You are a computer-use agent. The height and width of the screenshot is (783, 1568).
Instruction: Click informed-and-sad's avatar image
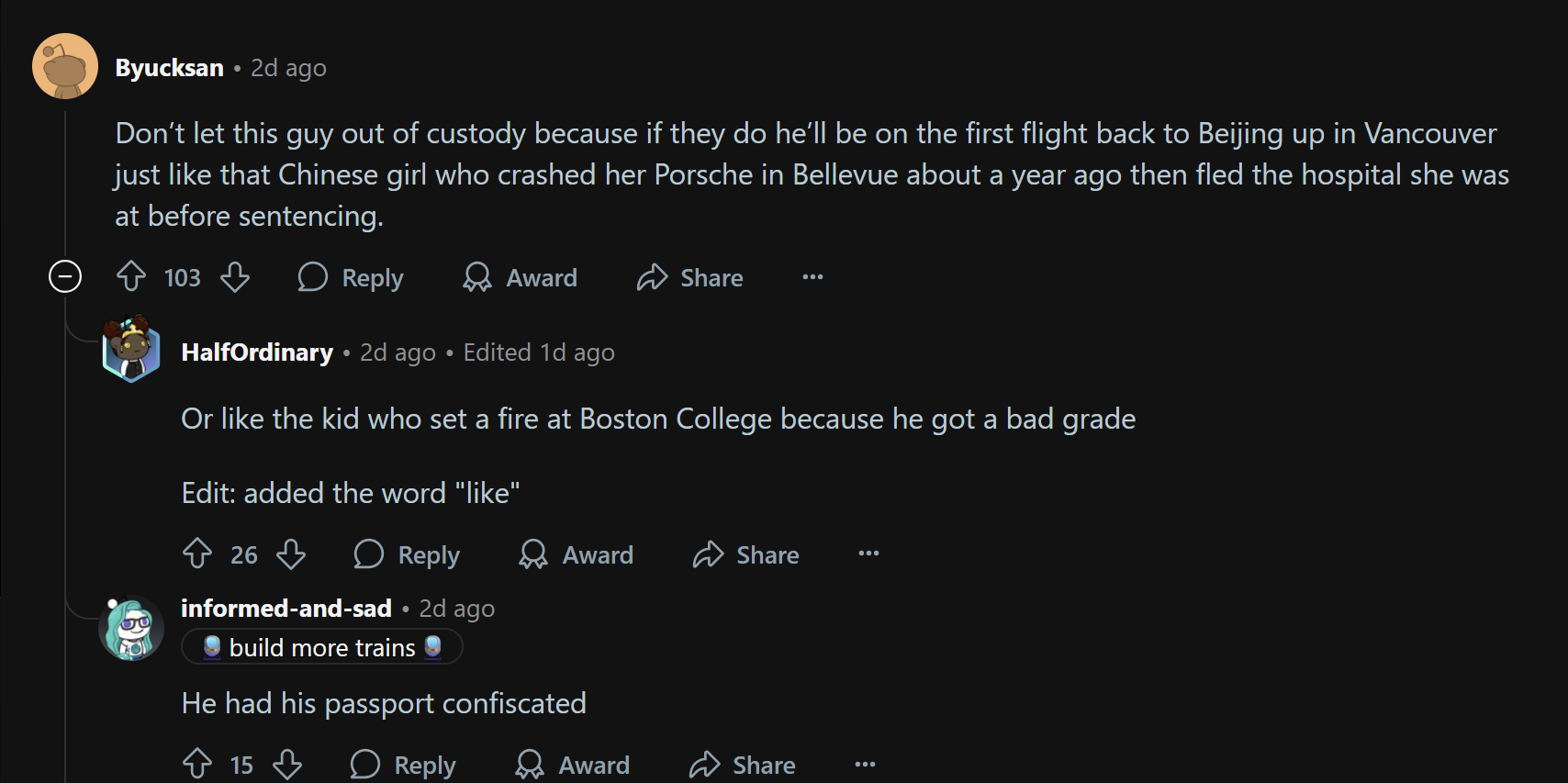131,630
